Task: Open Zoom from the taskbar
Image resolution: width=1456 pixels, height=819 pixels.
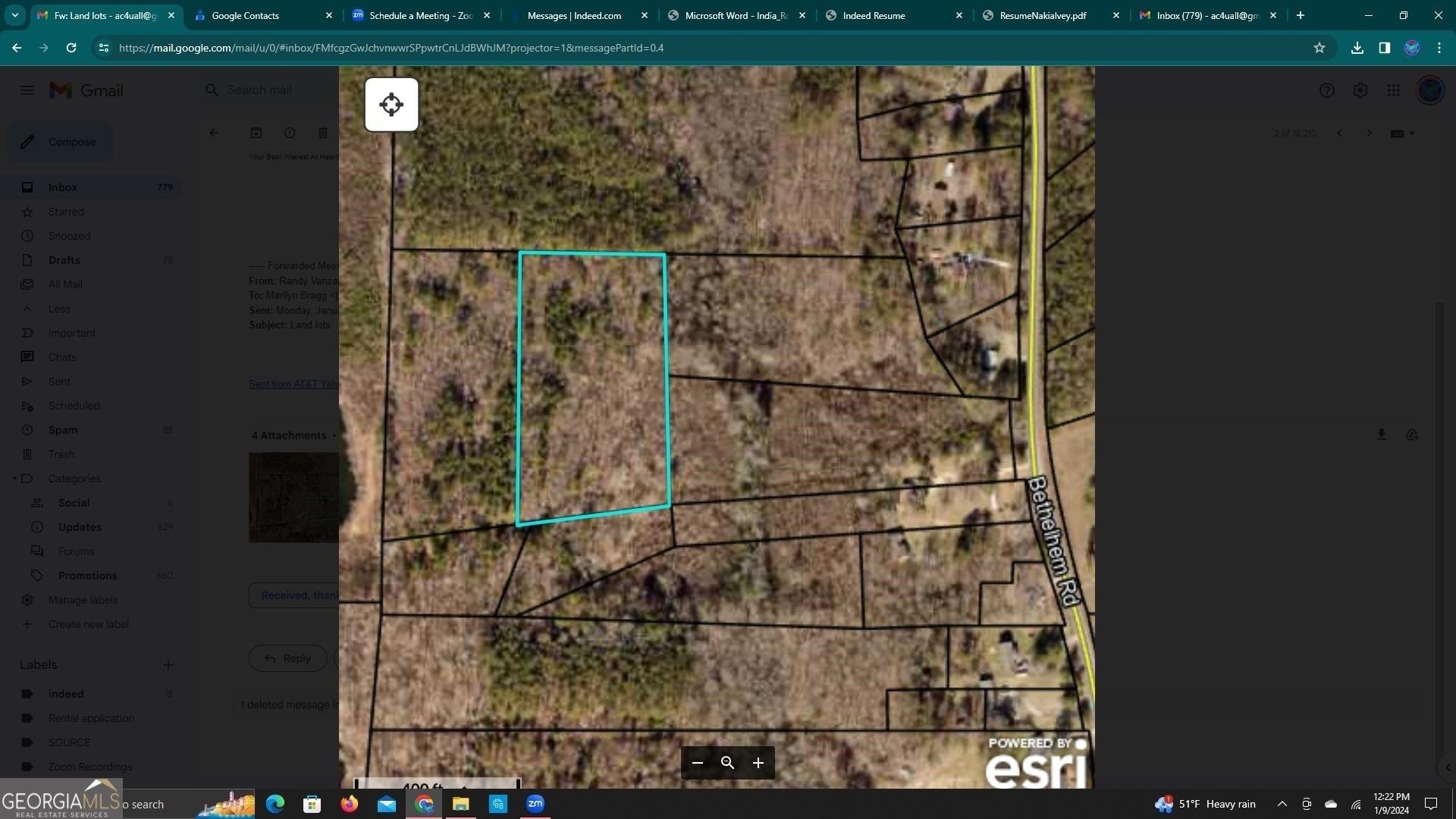Action: pos(535,804)
